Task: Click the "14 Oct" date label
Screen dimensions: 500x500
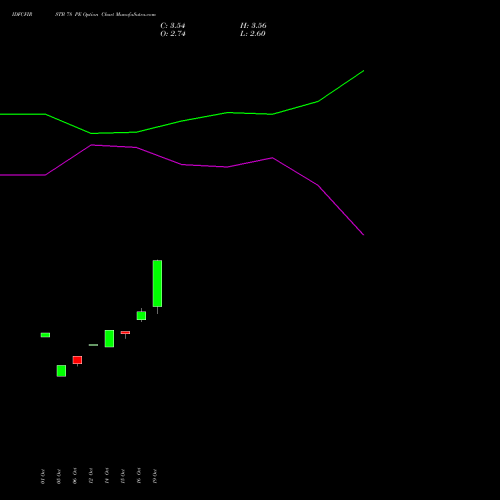Action: (107, 476)
